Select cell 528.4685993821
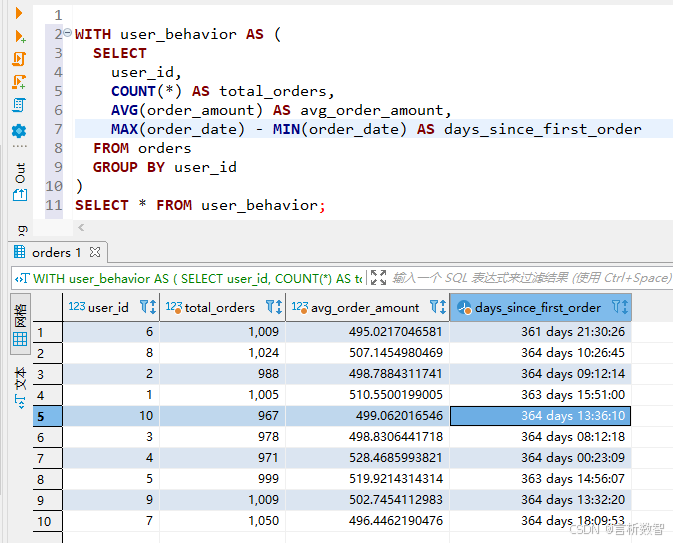This screenshot has width=673, height=543. tap(367, 458)
